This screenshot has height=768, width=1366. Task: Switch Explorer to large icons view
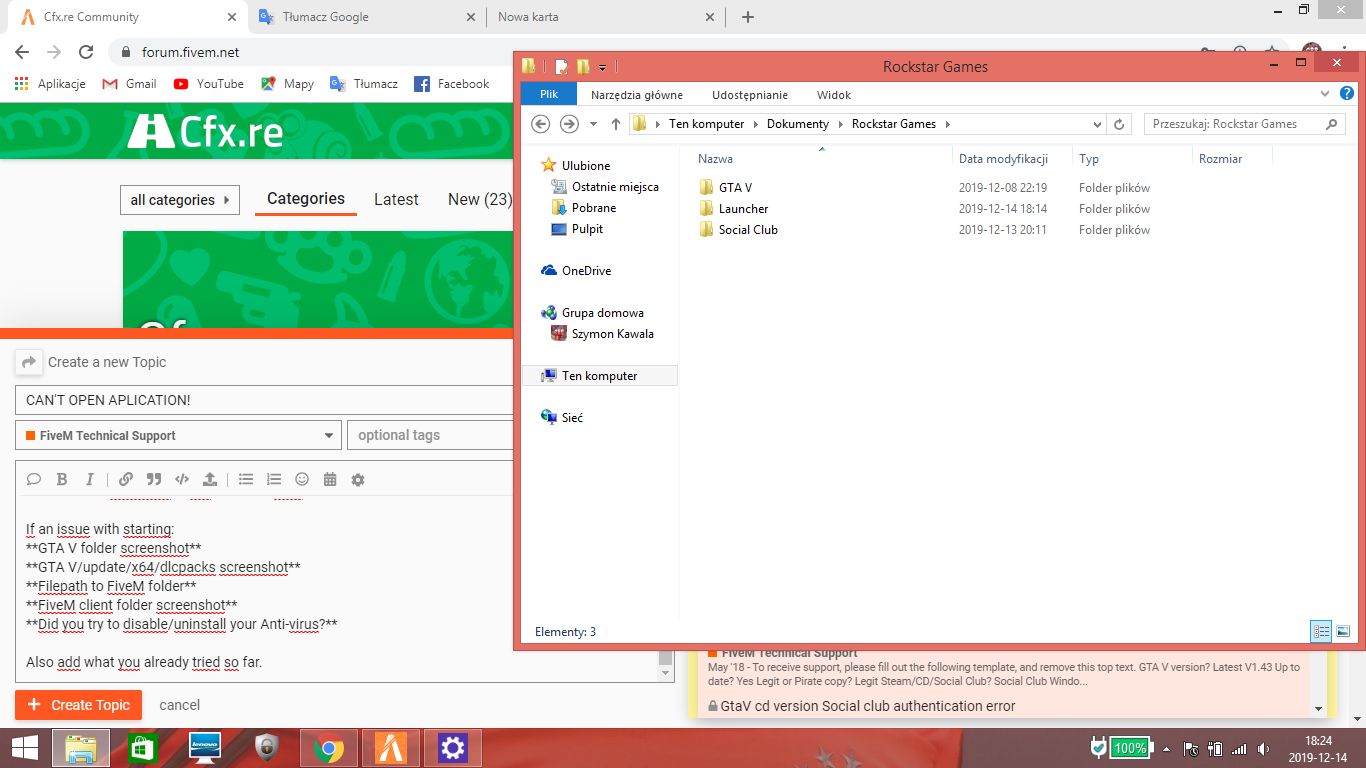pyautogui.click(x=1343, y=631)
